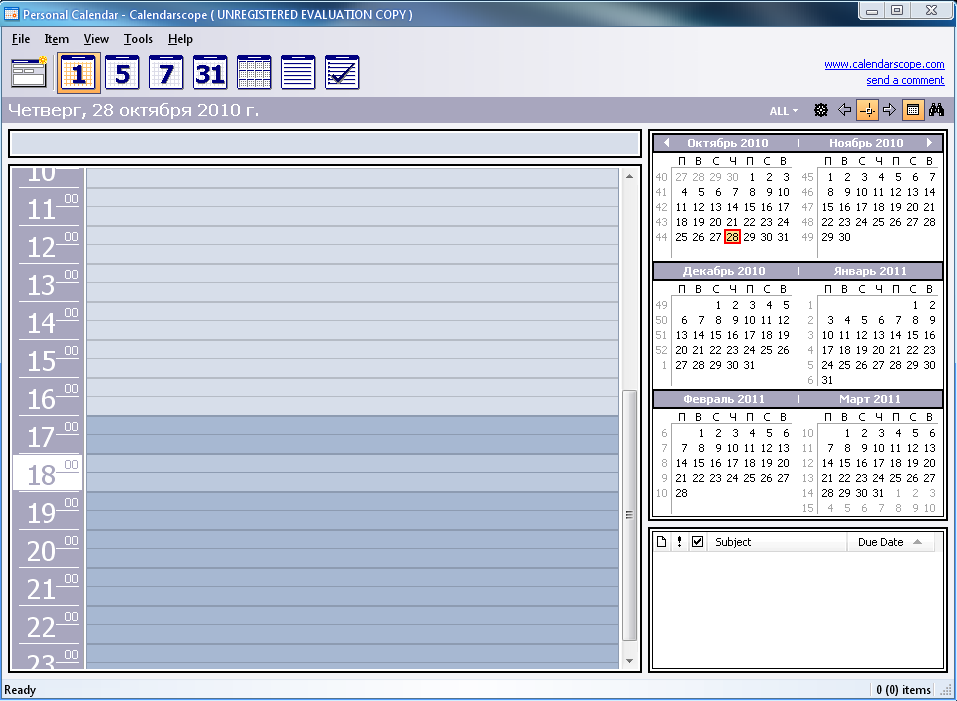
Task: Select the highlighted 18:00 time label
Action: tap(48, 473)
